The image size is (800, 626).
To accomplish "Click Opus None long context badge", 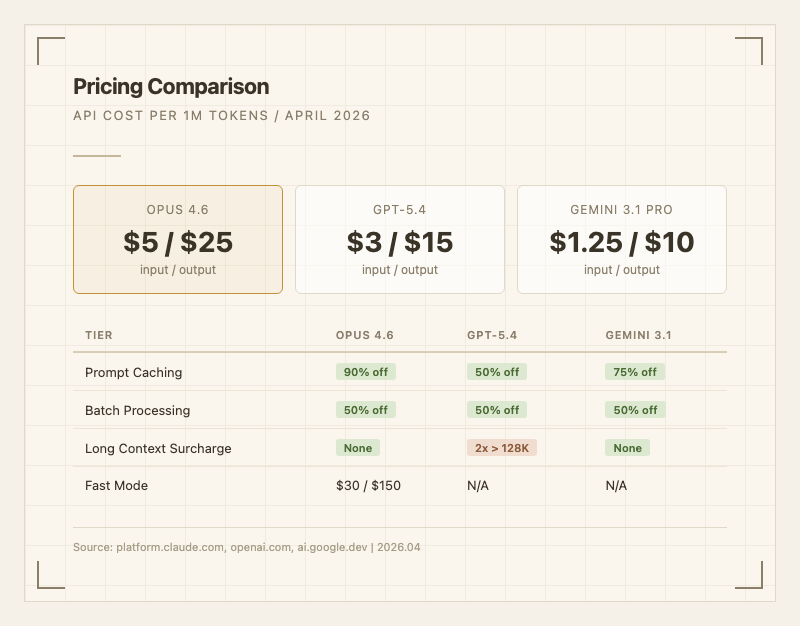I will [x=358, y=448].
